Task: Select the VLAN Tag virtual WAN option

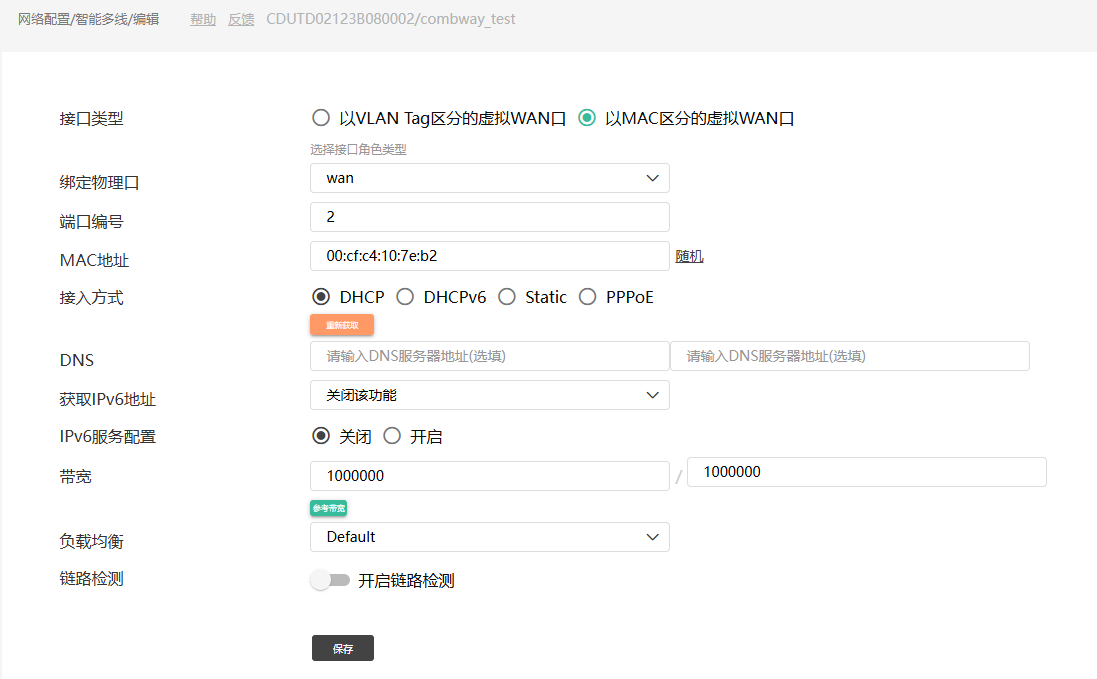Action: tap(321, 118)
